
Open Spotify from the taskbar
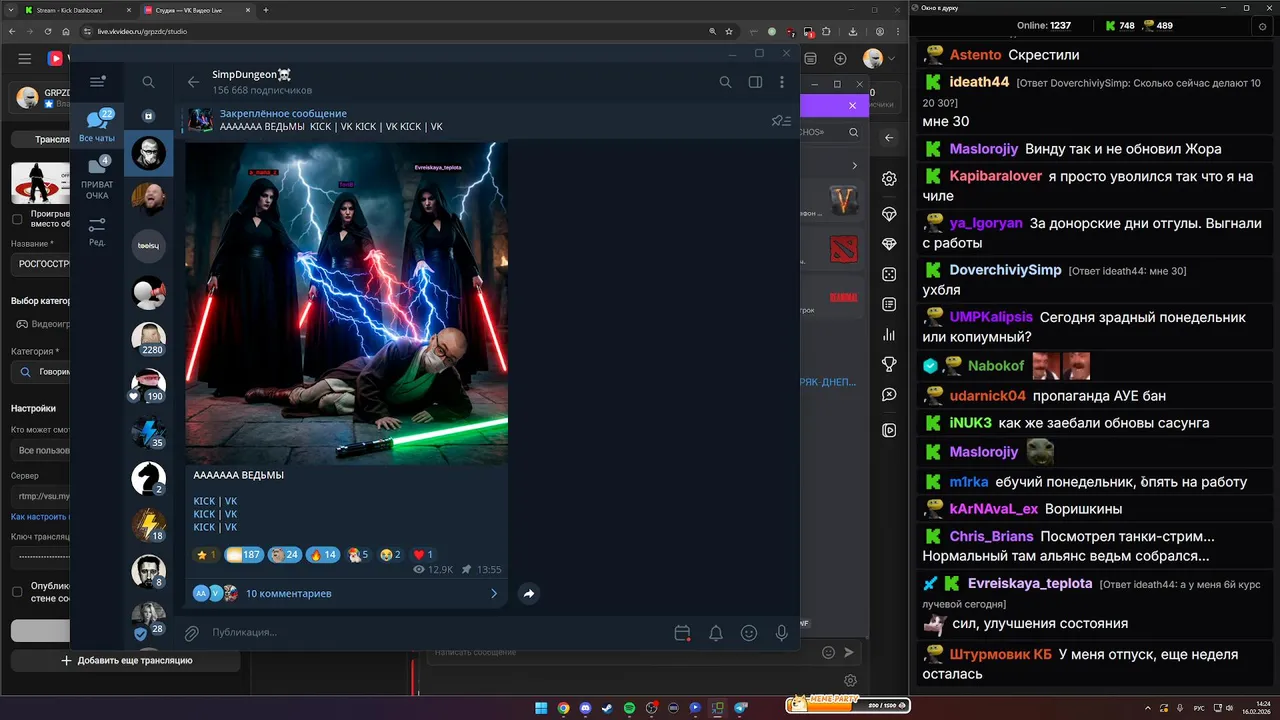coord(629,708)
